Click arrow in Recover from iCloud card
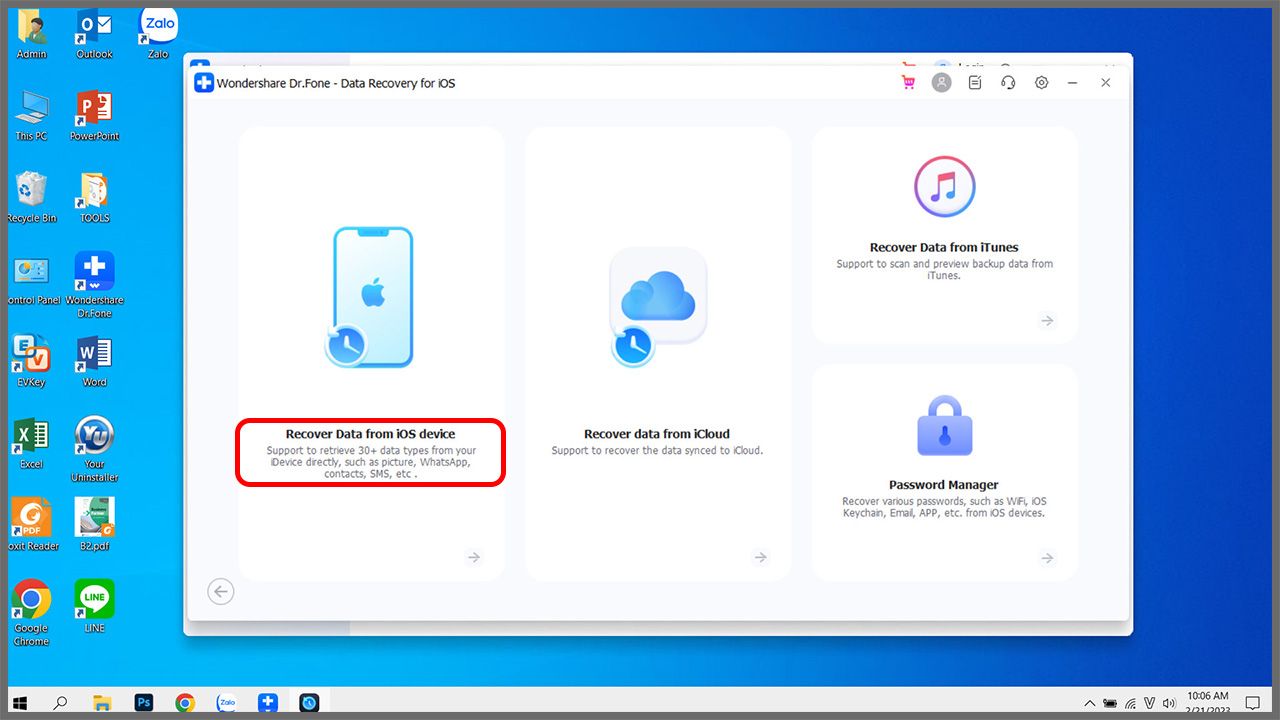Screen dimensions: 1280x720 coord(761,558)
